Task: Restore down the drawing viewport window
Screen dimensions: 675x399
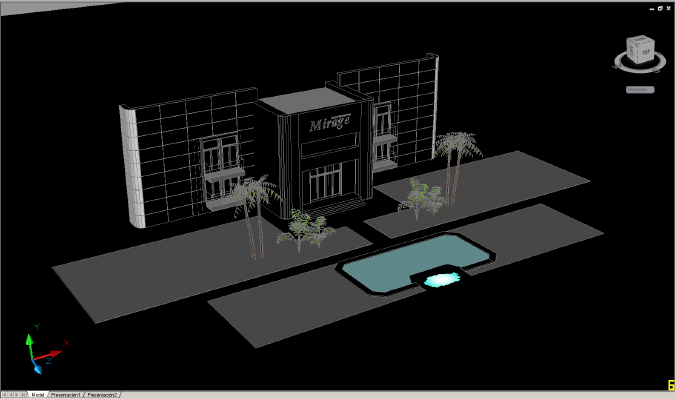Action: 660,8
